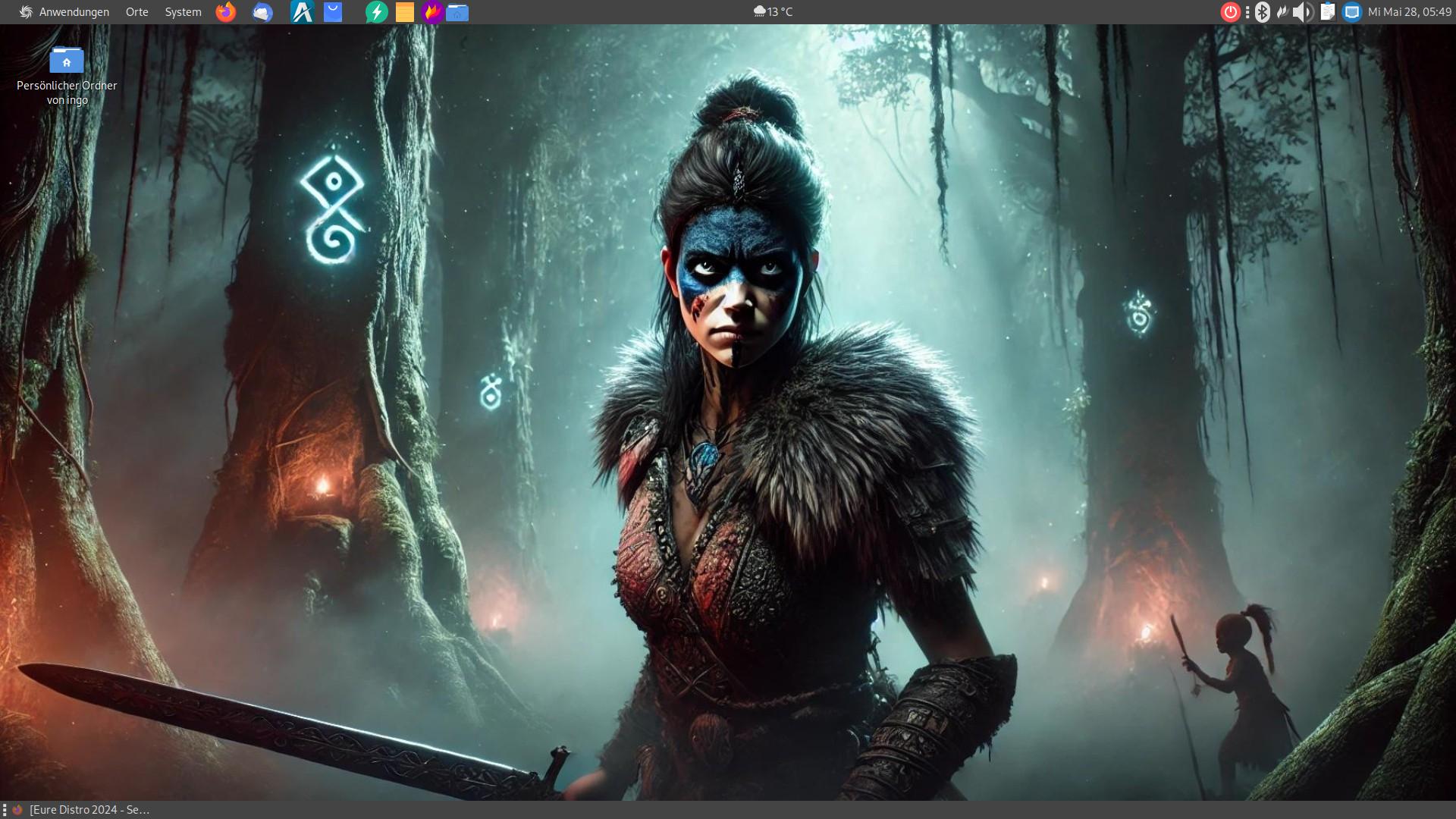Open the volume control speaker icon

point(1303,12)
